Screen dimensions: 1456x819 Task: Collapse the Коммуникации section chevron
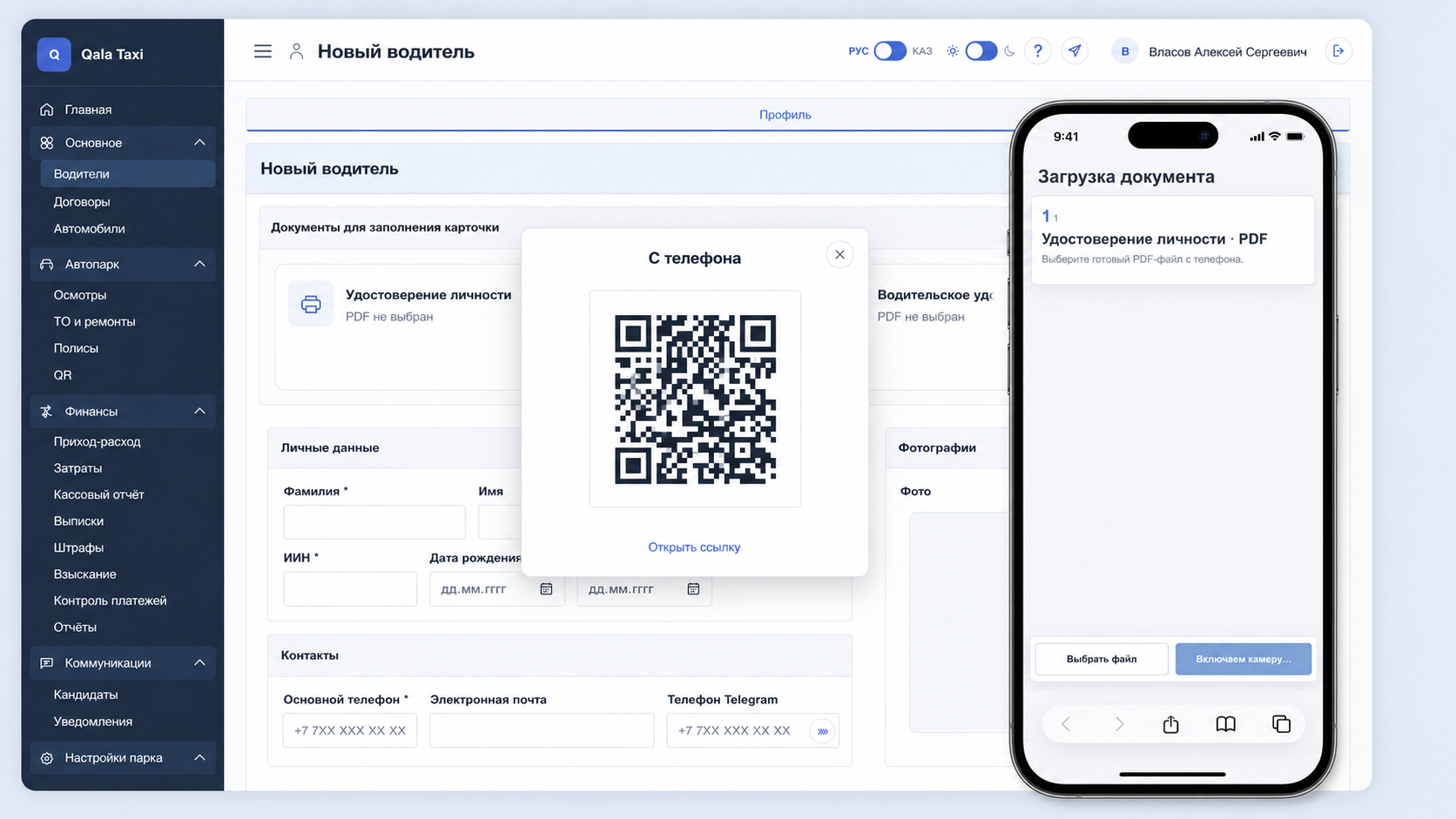pos(199,663)
